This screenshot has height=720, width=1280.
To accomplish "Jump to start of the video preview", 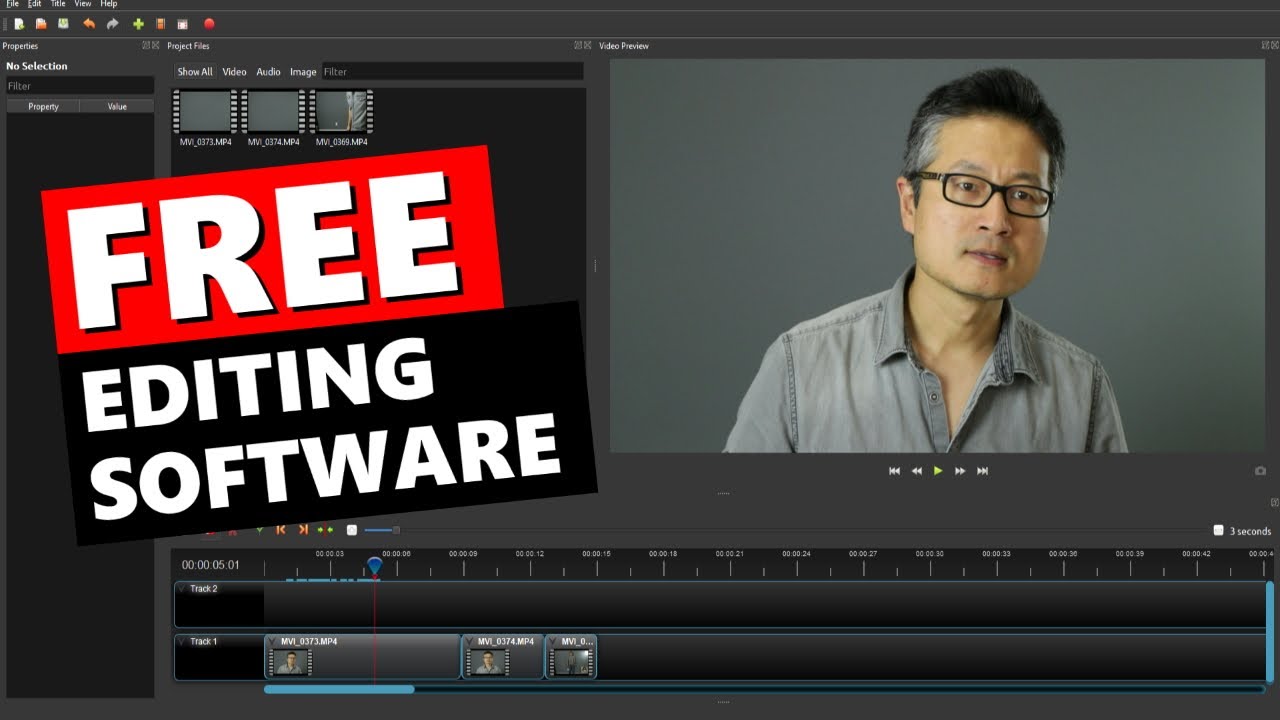I will click(x=894, y=471).
